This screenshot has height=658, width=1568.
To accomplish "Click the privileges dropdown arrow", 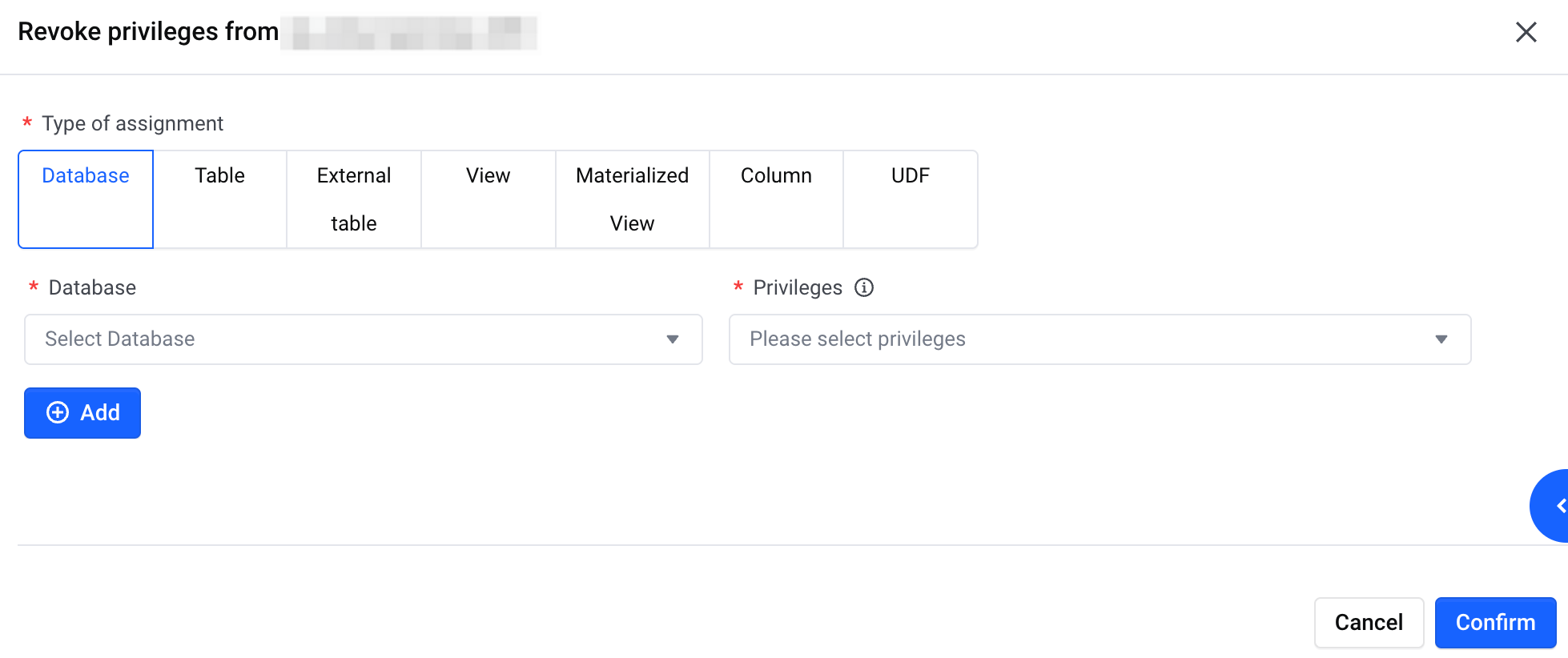I will click(1441, 339).
